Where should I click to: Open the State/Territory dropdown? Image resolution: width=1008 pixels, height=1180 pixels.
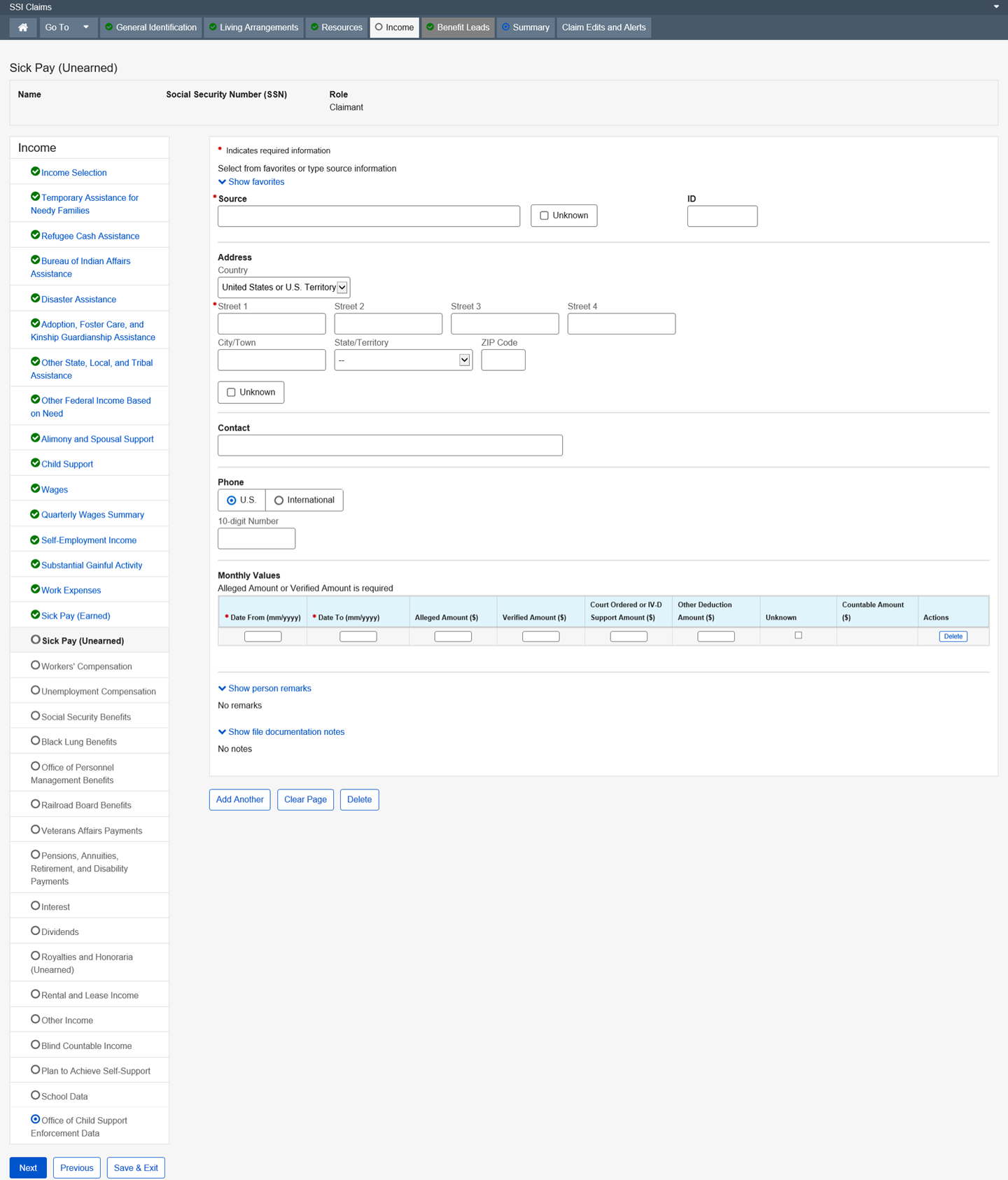pyautogui.click(x=403, y=360)
